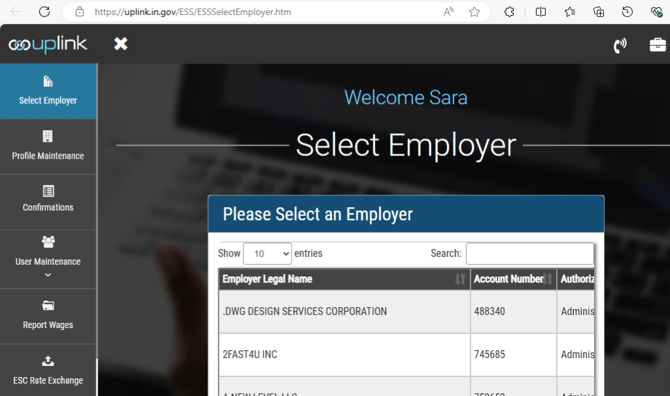Click account number 488340

click(489, 311)
